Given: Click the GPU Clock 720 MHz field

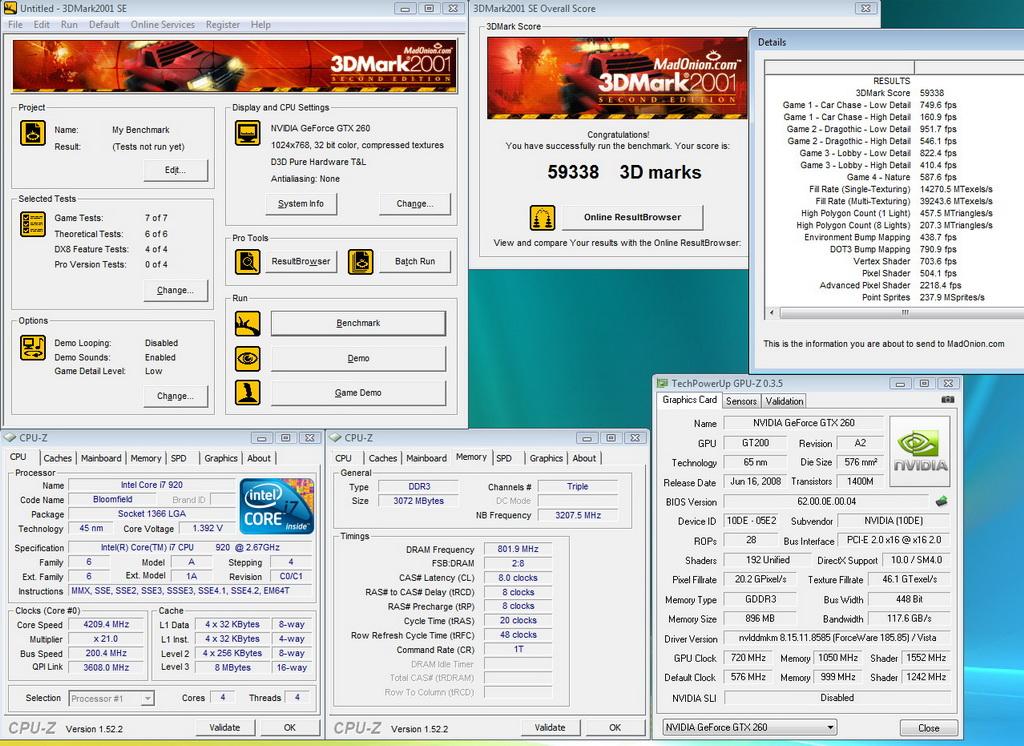Looking at the screenshot, I should (x=748, y=658).
